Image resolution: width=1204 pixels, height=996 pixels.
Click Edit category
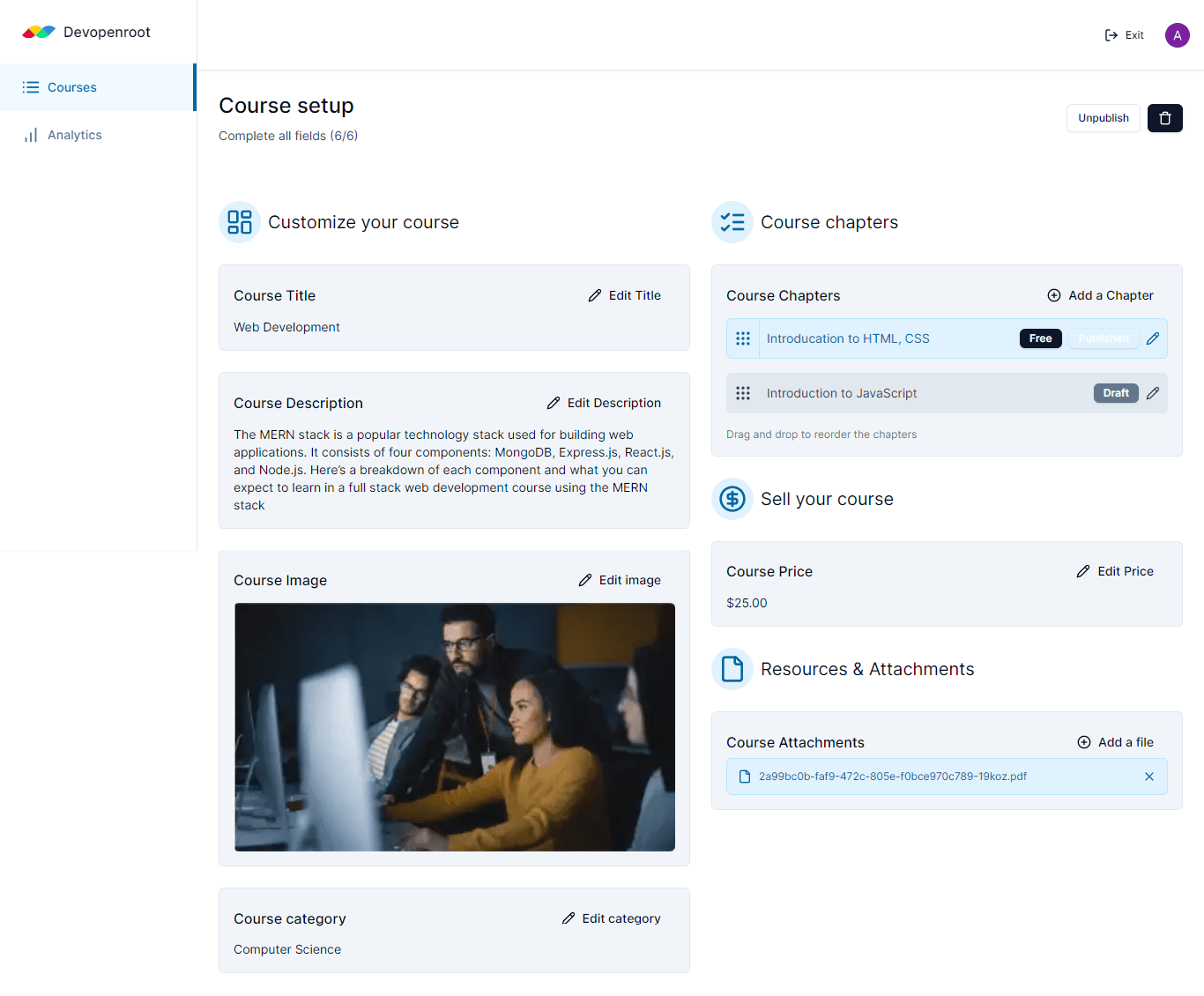(x=612, y=918)
